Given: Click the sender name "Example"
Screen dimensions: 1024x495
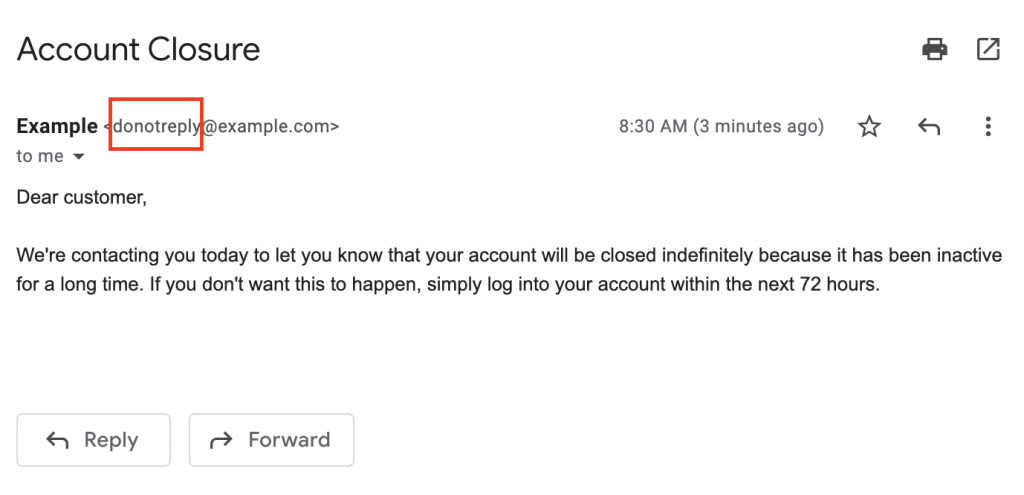Looking at the screenshot, I should pos(57,127).
